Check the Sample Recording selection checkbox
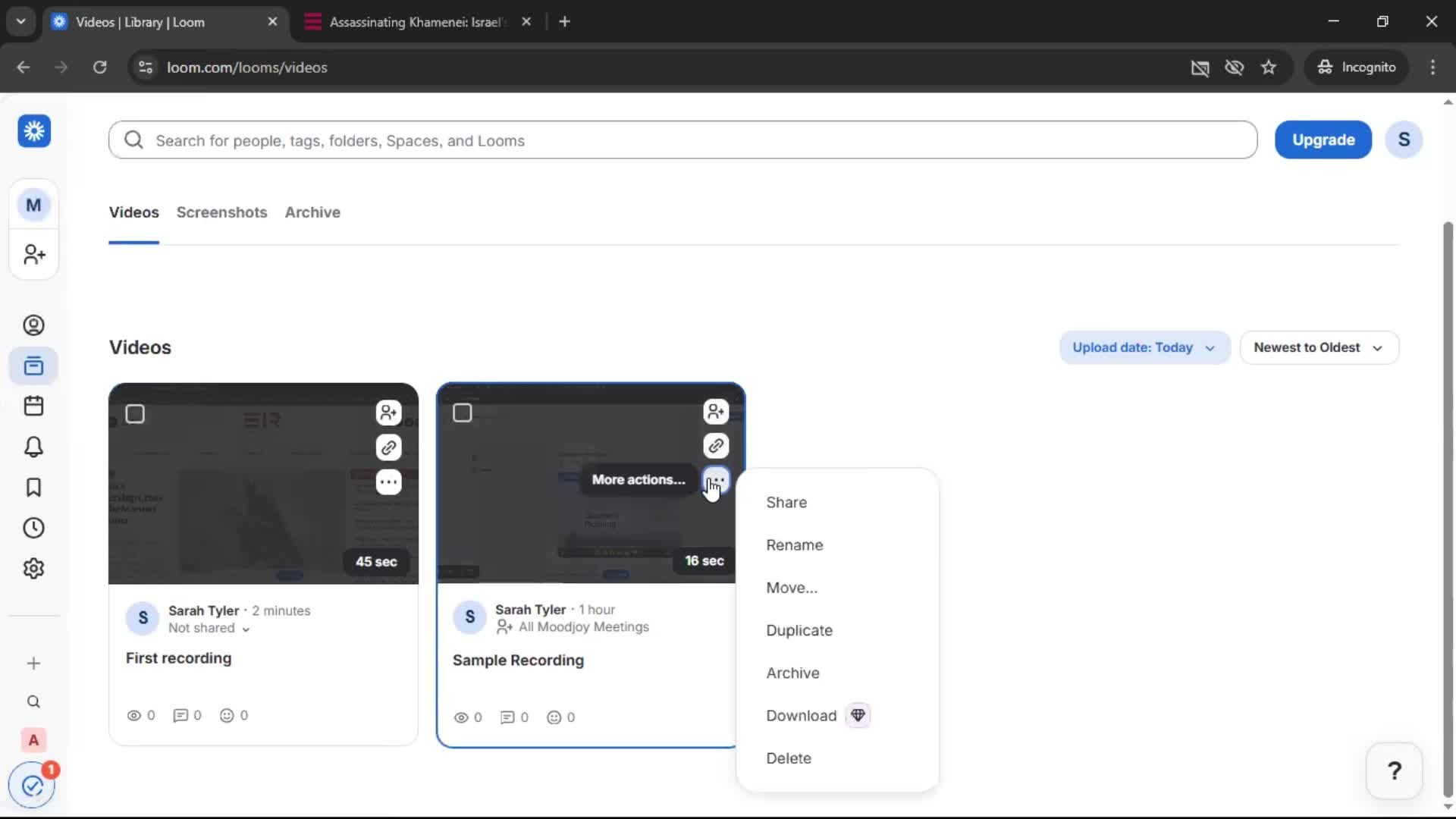This screenshot has height=819, width=1456. 463,413
